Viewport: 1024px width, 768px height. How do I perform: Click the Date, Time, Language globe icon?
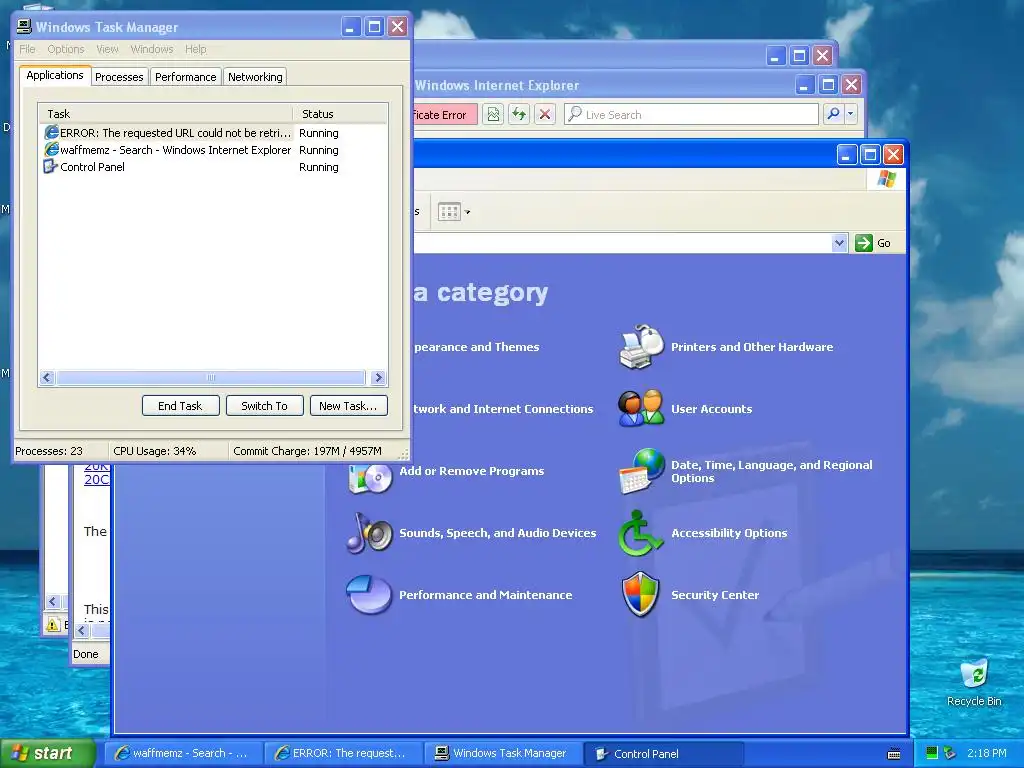click(641, 471)
